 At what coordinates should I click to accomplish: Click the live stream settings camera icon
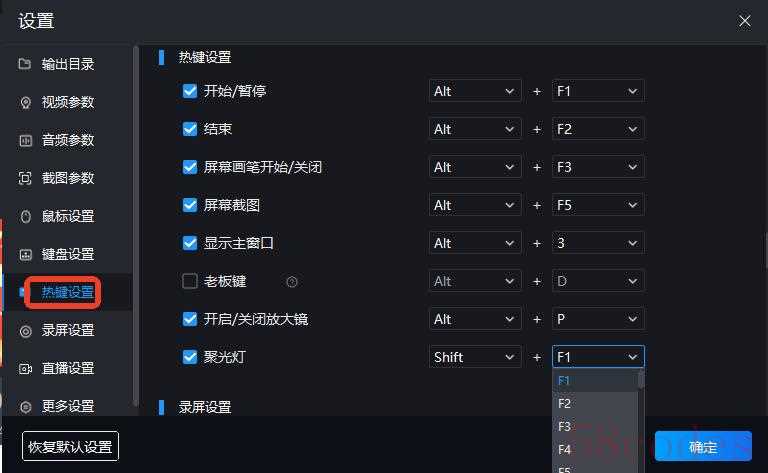tap(25, 368)
